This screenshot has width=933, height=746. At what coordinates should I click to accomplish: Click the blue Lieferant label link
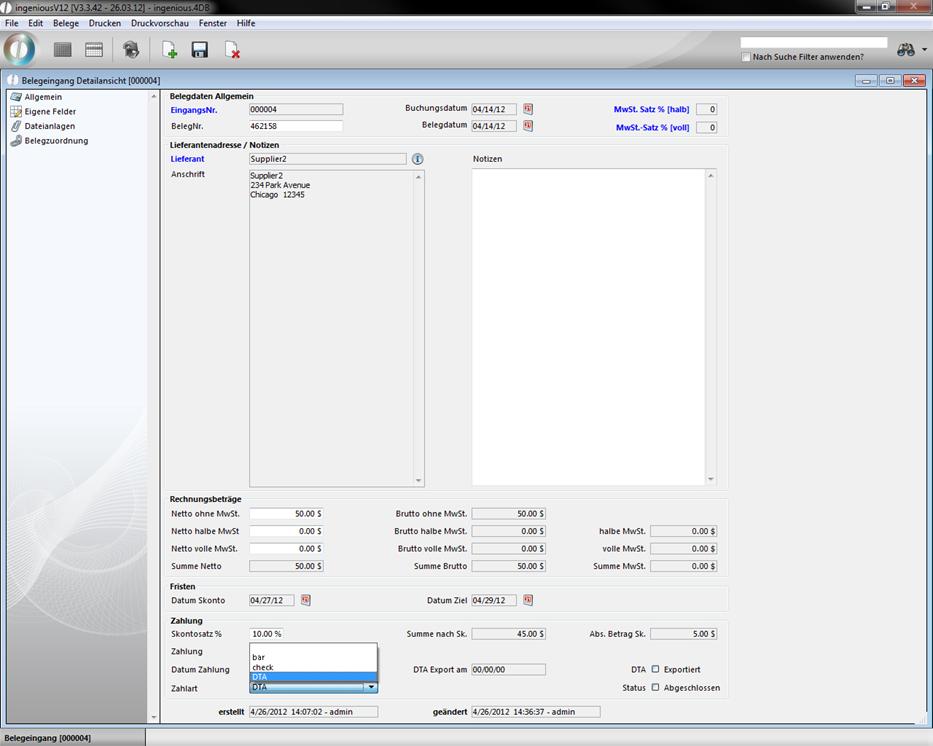pyautogui.click(x=187, y=159)
